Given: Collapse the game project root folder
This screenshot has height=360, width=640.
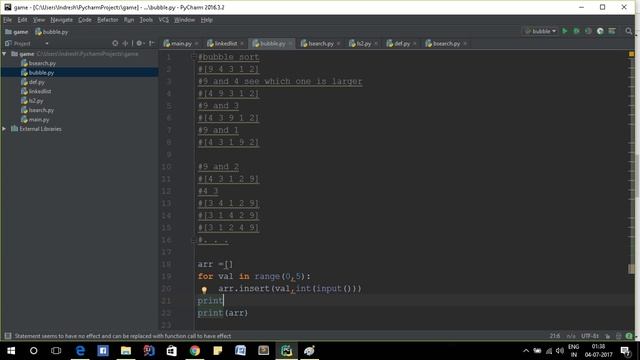Looking at the screenshot, I should pos(4,54).
